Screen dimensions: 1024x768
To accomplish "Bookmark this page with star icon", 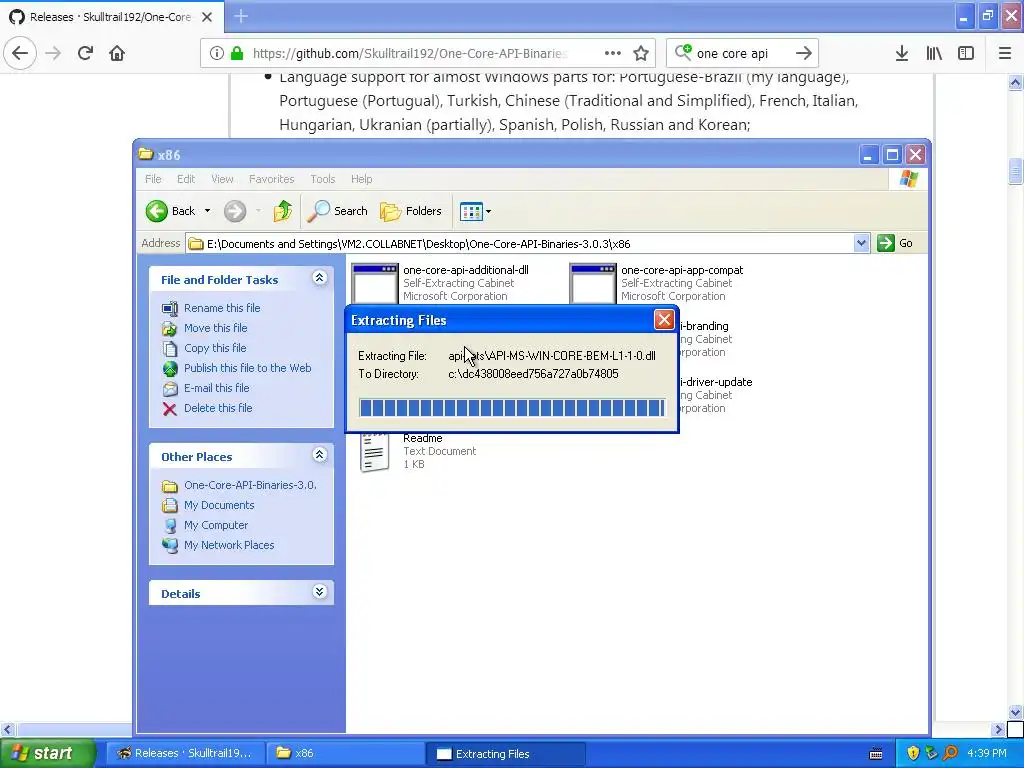I will [641, 53].
